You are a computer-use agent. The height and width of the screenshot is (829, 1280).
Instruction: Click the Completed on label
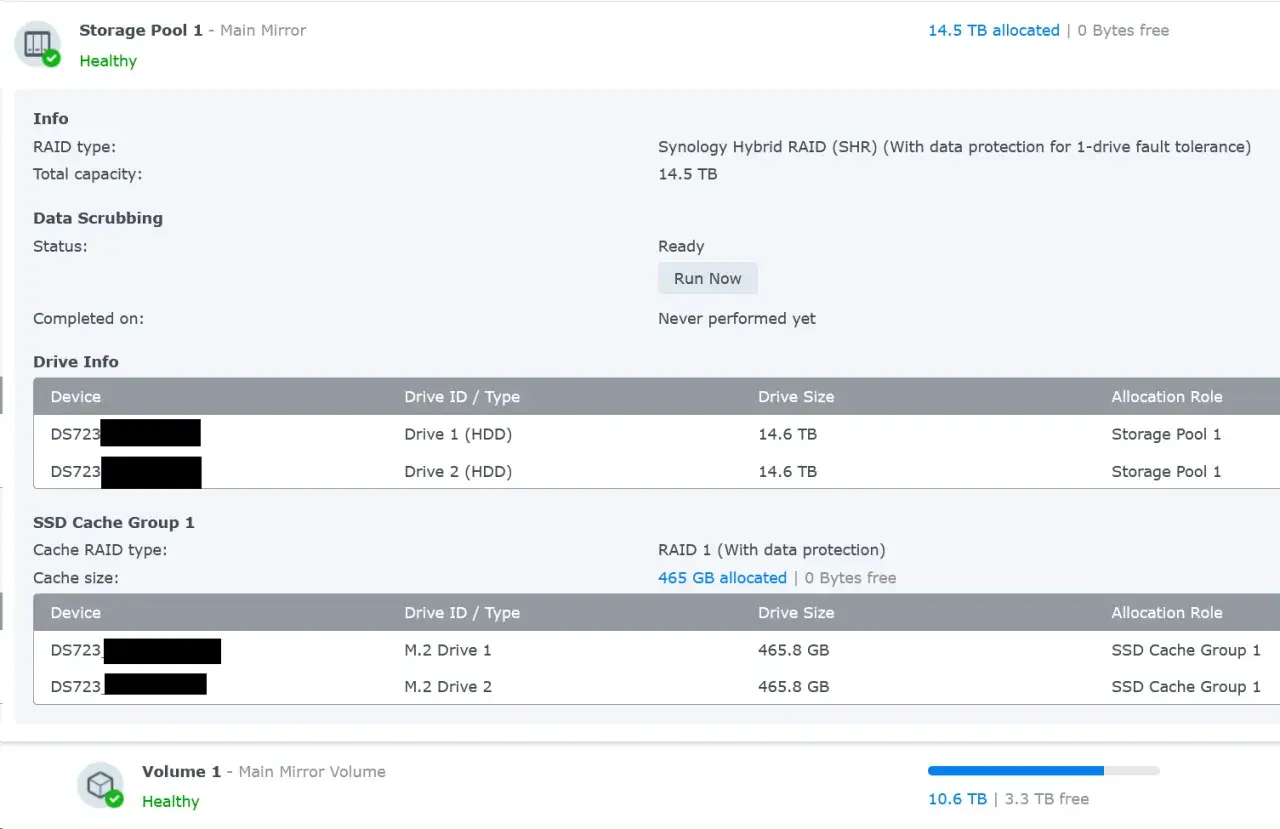[x=89, y=319]
